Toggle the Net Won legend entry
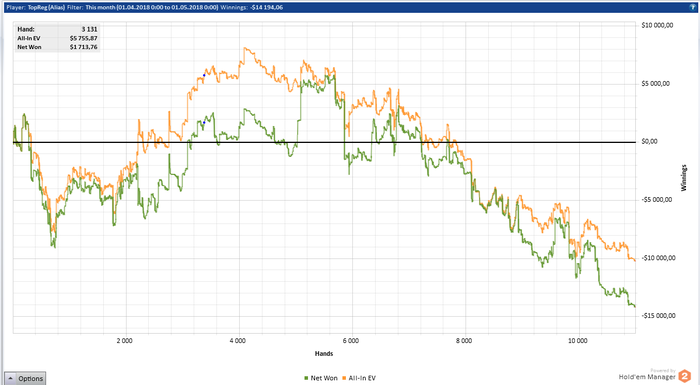 pyautogui.click(x=321, y=378)
